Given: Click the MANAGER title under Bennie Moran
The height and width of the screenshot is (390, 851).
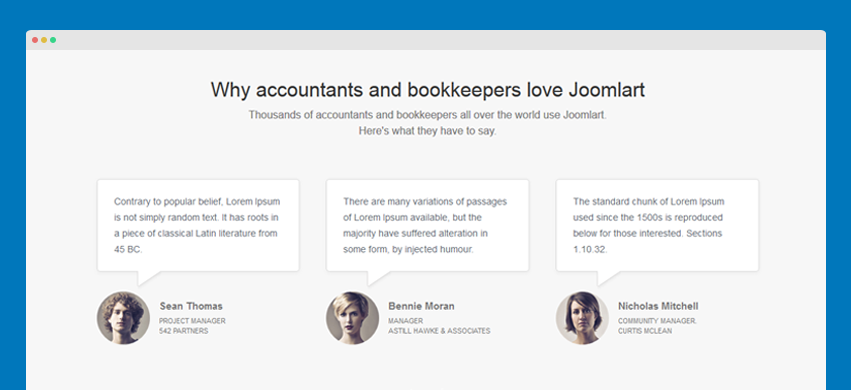Looking at the screenshot, I should (405, 321).
